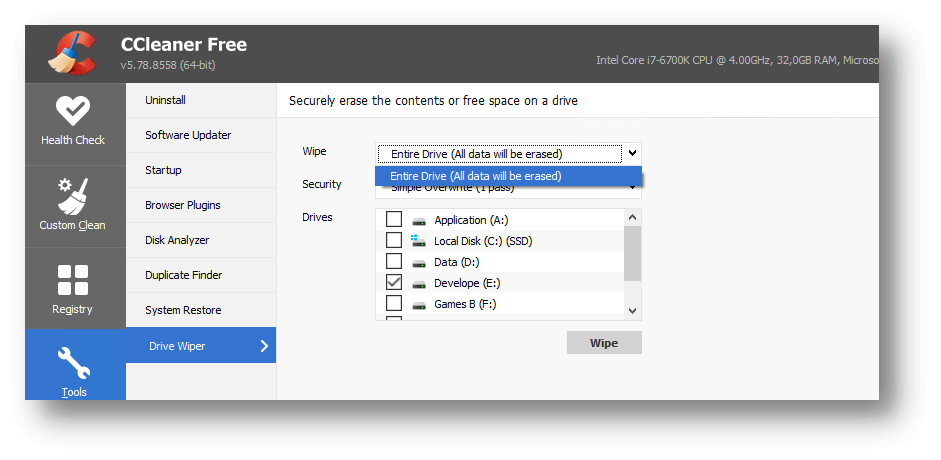
Task: Click the drives list scrollbar thumb
Action: [x=633, y=253]
